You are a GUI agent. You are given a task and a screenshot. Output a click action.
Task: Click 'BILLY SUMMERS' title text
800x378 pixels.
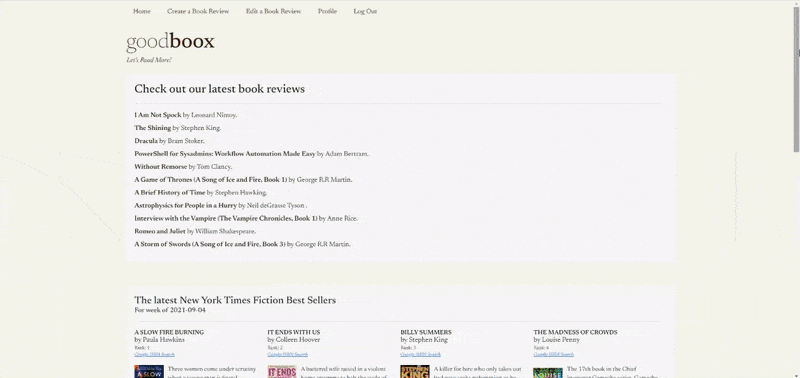pyautogui.click(x=426, y=332)
